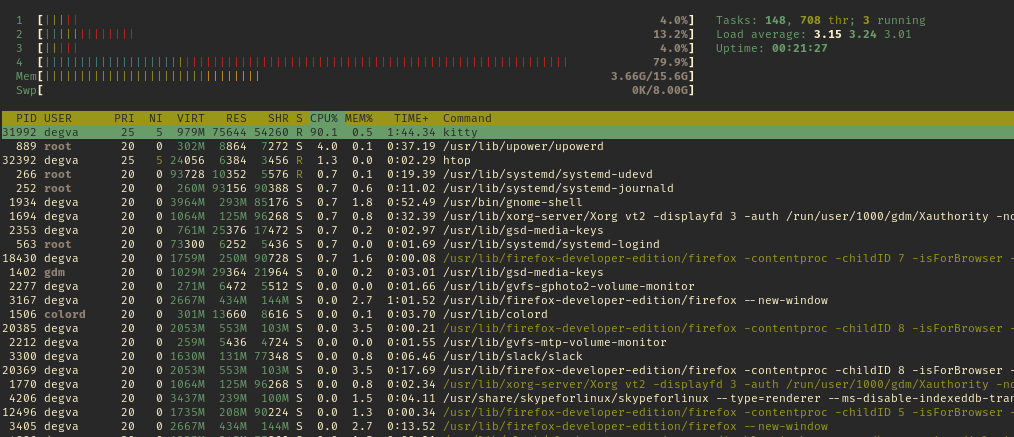Sort by the MEM% column header
The height and width of the screenshot is (437, 1014).
coord(359,118)
